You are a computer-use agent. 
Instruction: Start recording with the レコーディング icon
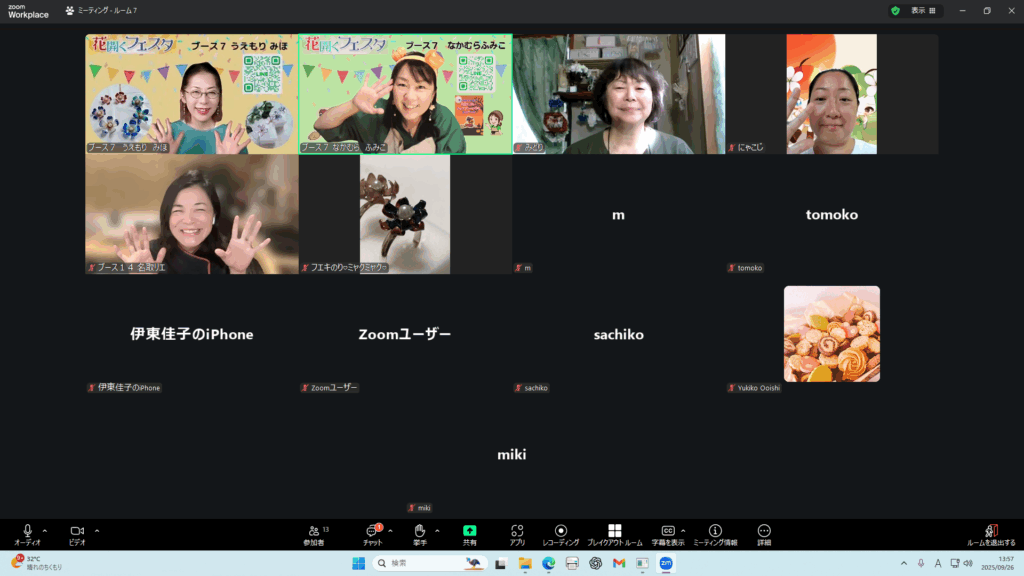tap(561, 534)
